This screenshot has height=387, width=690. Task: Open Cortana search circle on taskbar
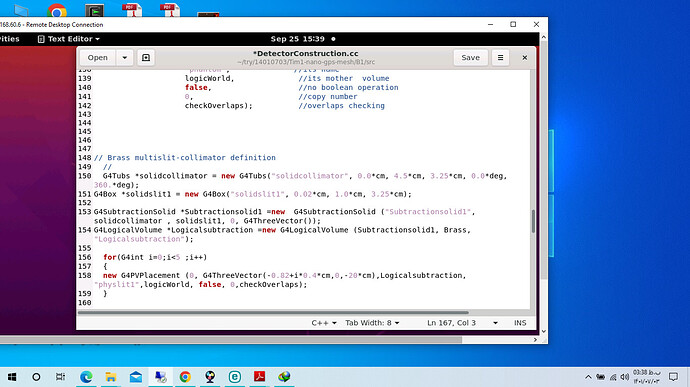[x=37, y=377]
